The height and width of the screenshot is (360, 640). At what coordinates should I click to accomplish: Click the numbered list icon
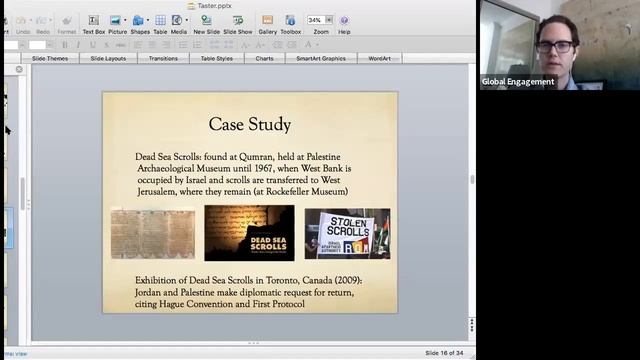tap(197, 45)
